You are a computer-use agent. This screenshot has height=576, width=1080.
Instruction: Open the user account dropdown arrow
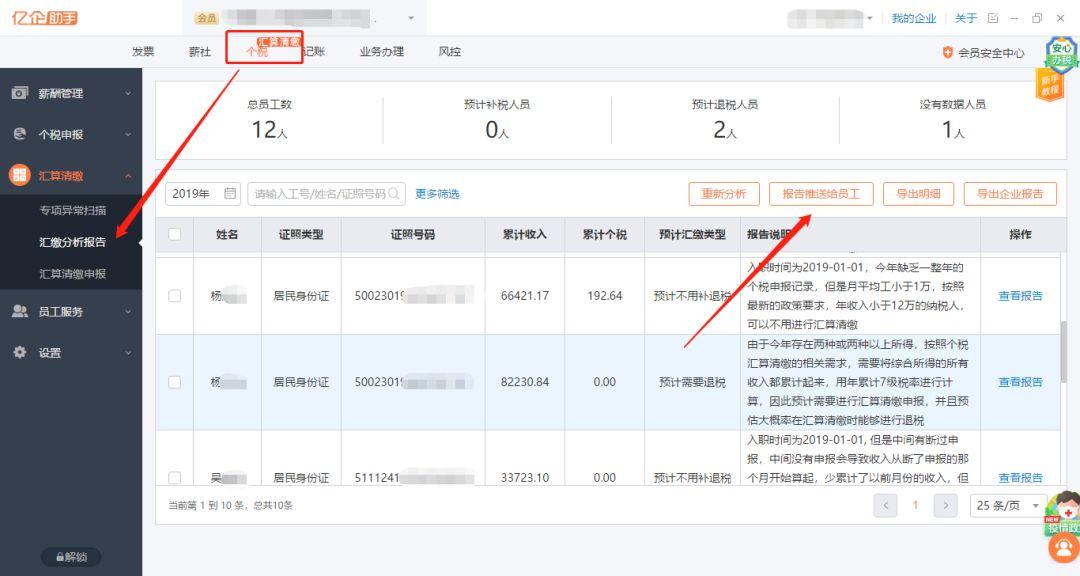[x=870, y=19]
